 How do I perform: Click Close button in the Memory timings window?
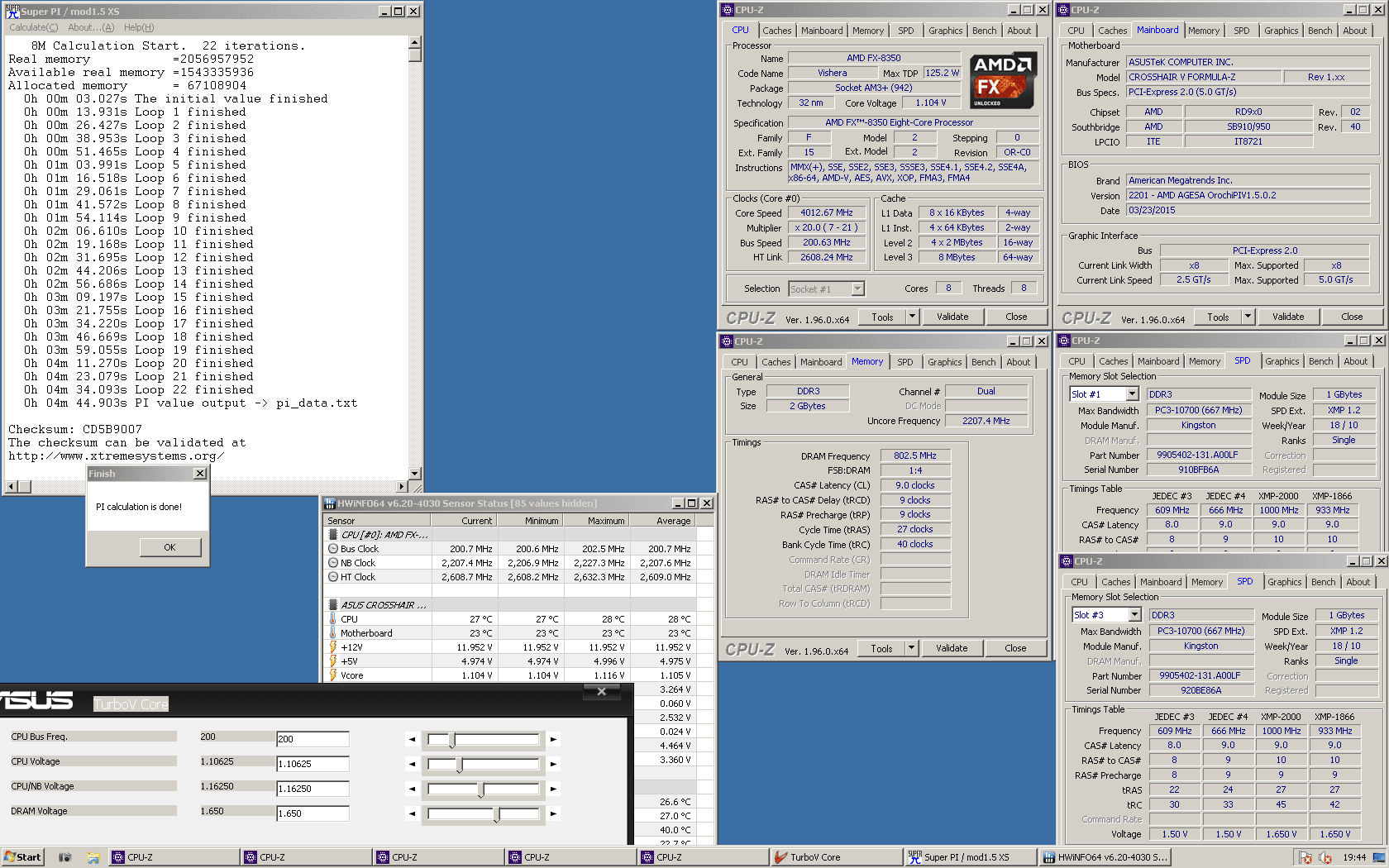(x=1015, y=648)
